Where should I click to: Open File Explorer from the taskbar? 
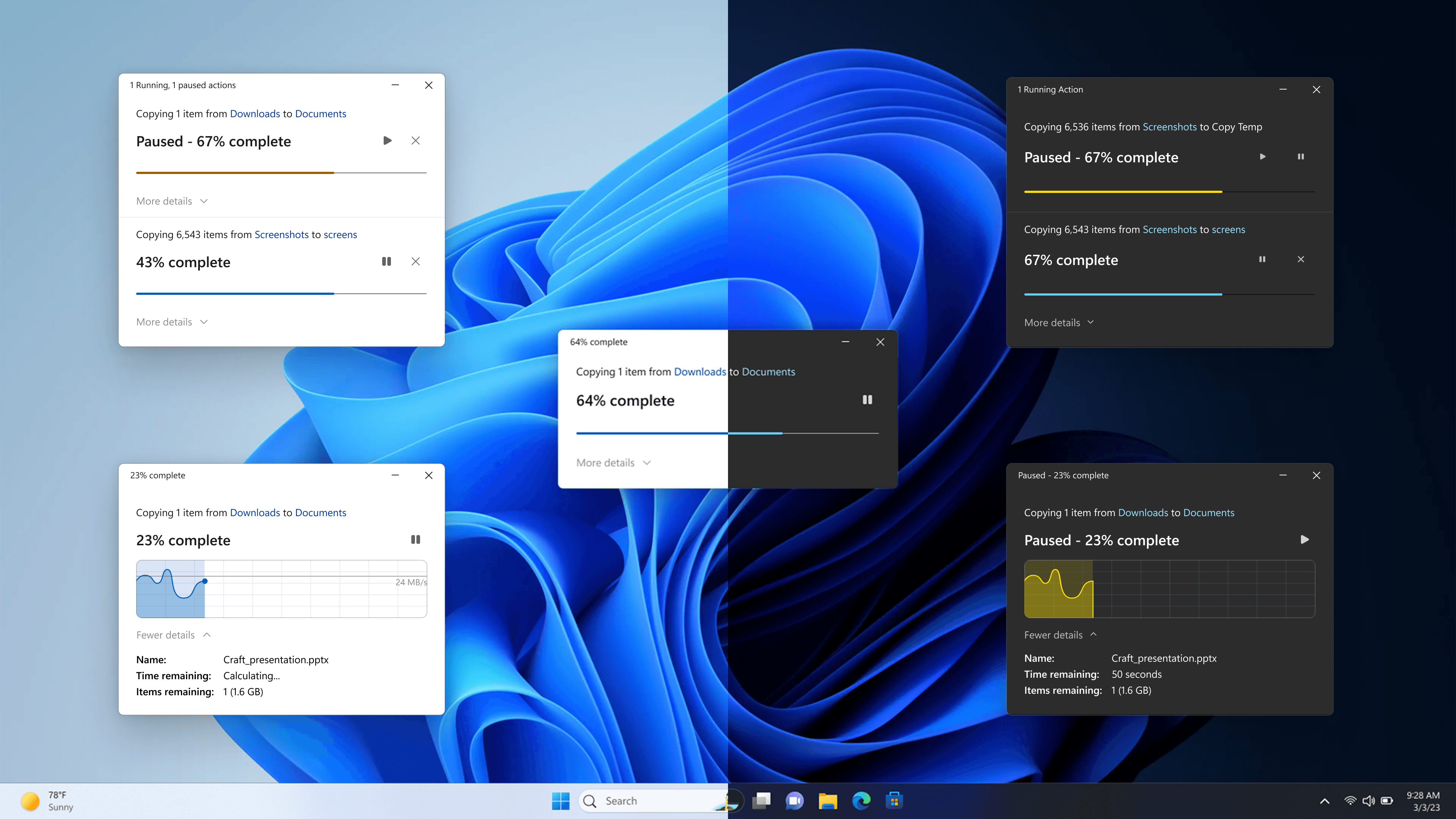coord(827,800)
